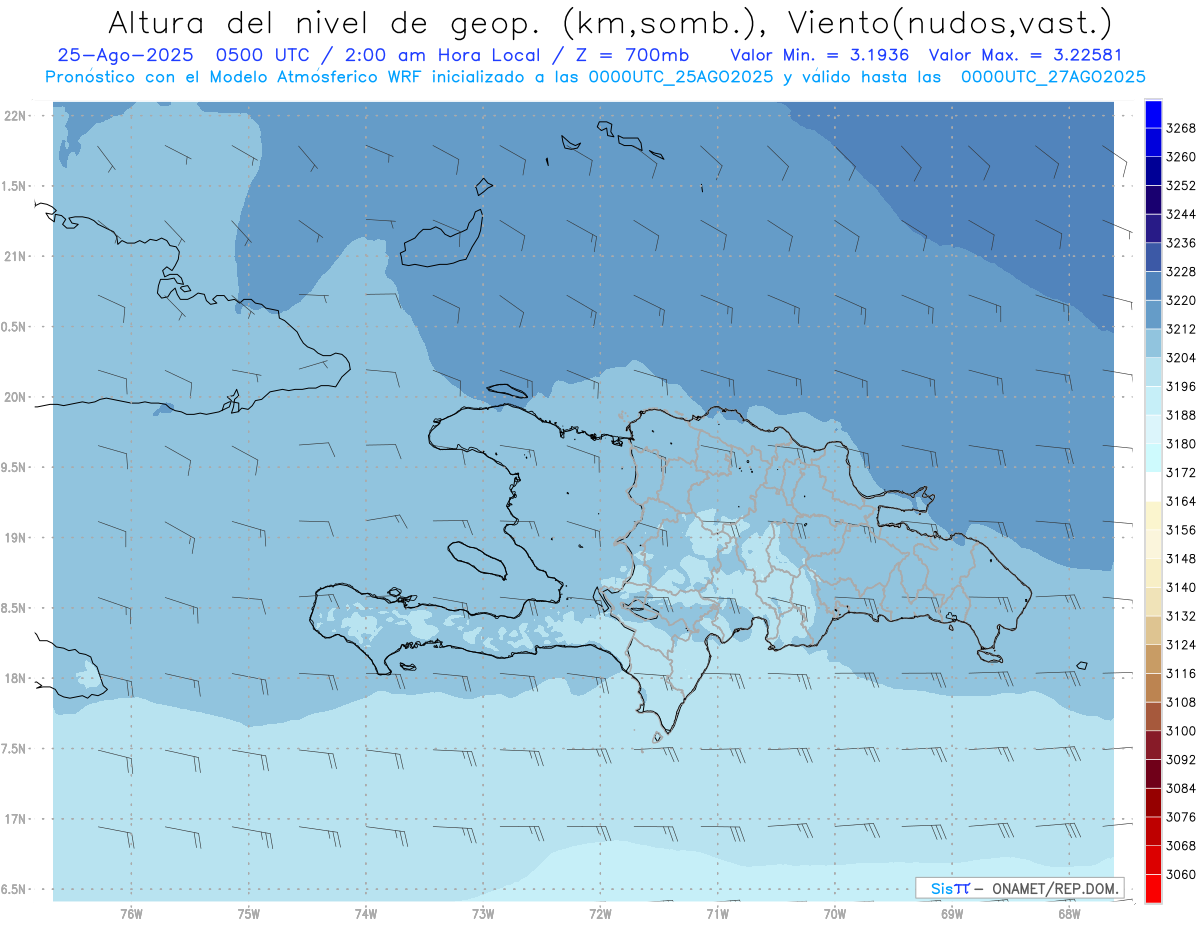Click the bright blue top color bar swatch
The image size is (1200, 927).
click(1153, 114)
